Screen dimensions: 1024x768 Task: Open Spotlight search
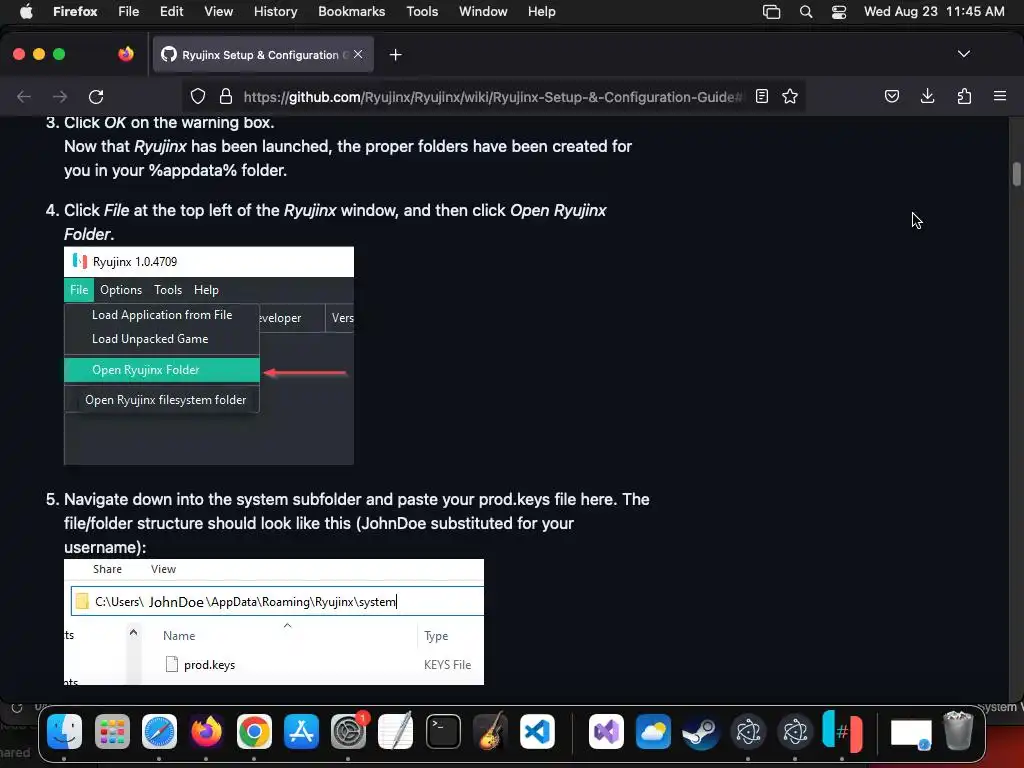806,12
